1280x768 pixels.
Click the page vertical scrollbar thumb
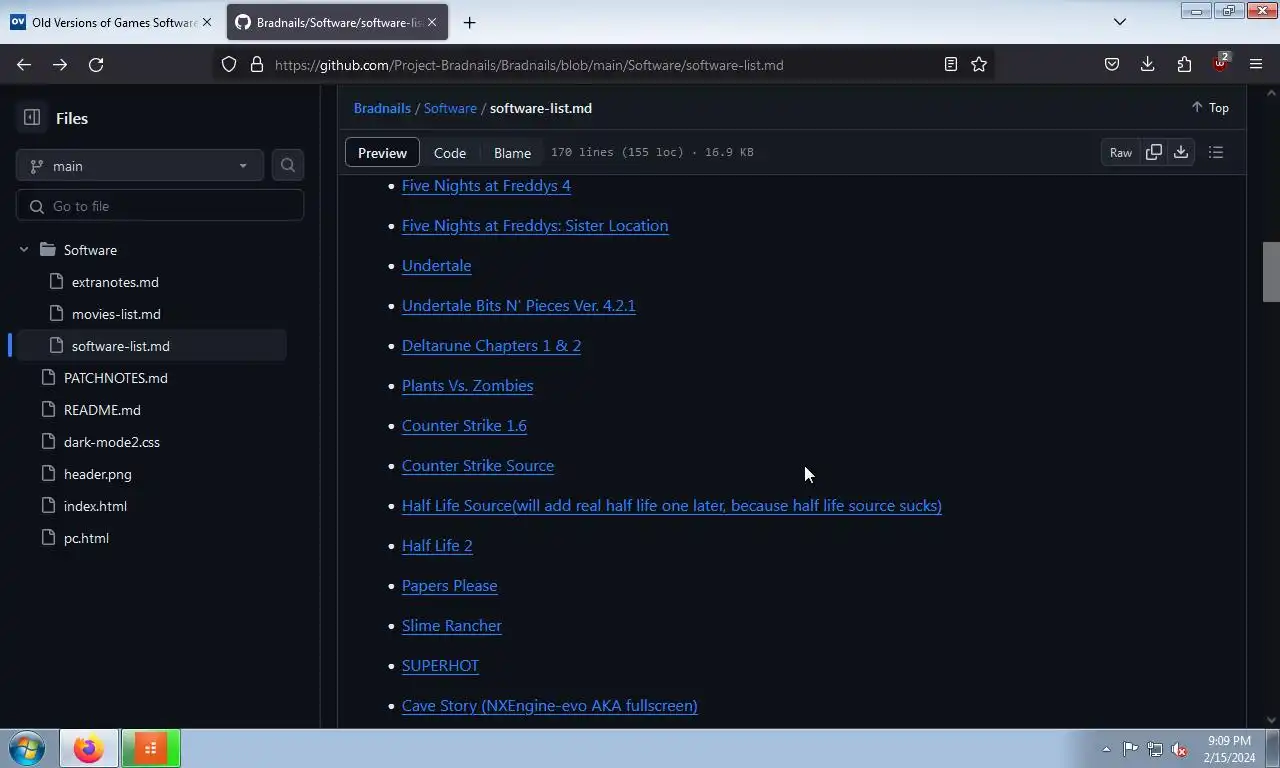coord(1271,271)
